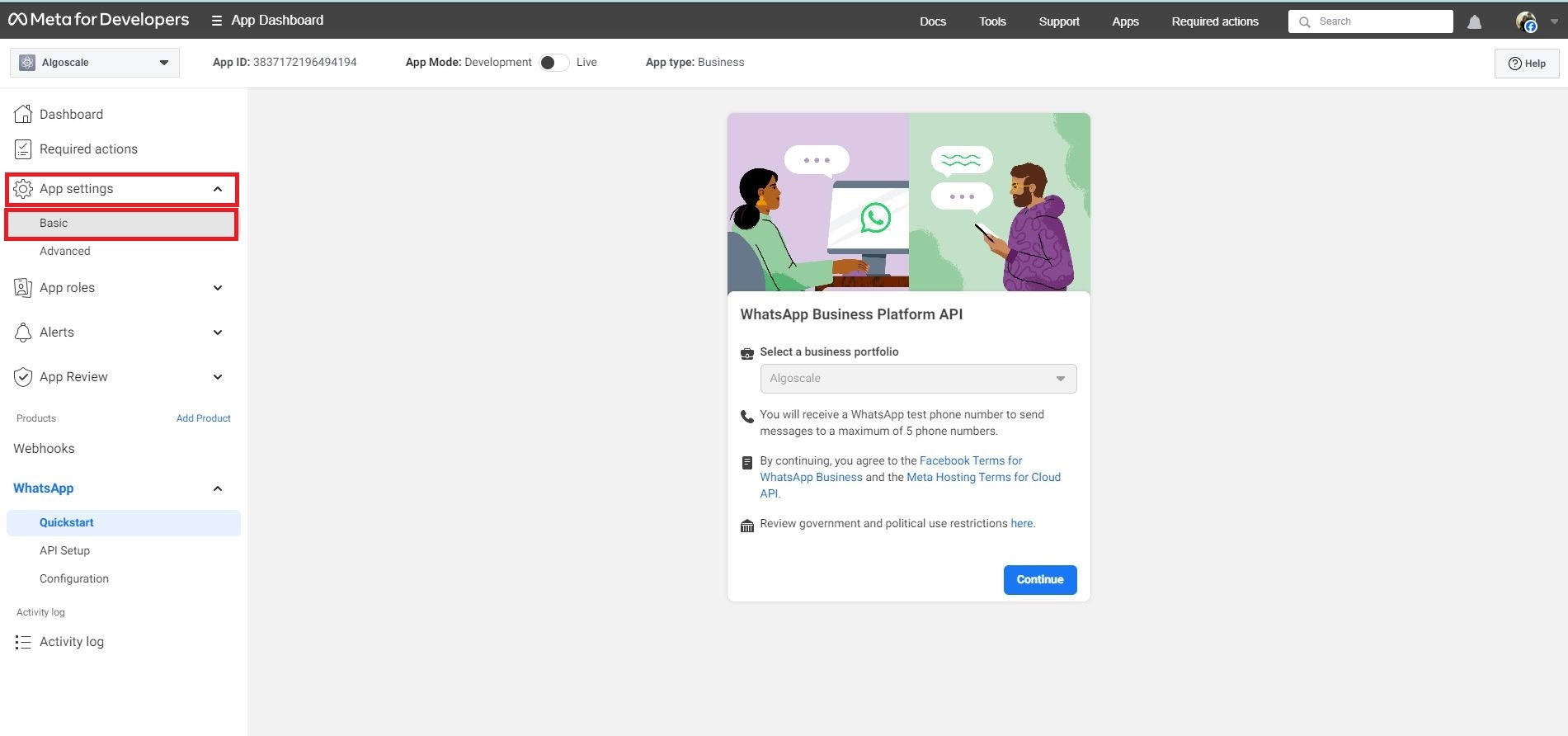Click the 'Products' section header label
Screen dimensions: 1568x736
[x=36, y=418]
